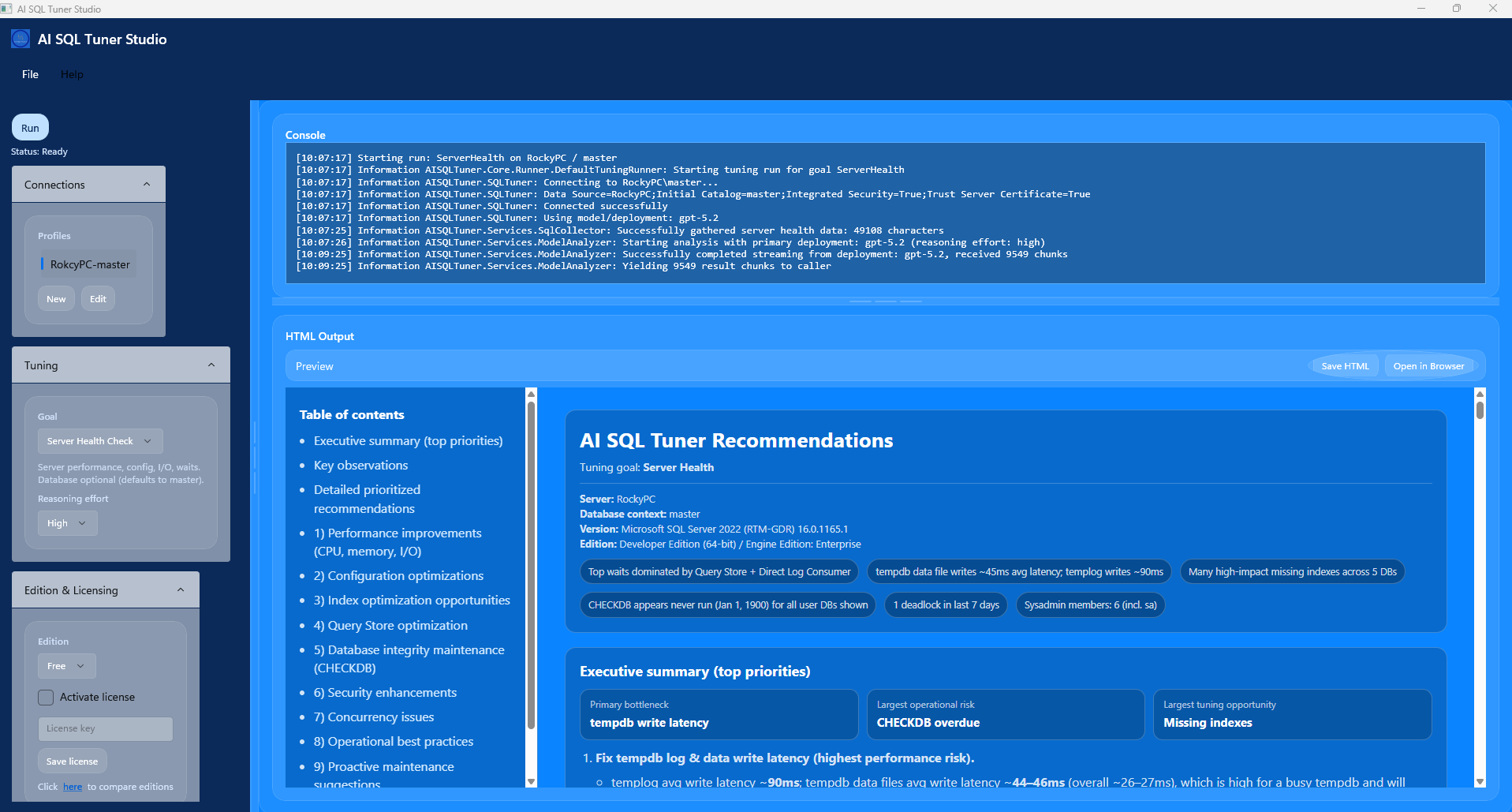Edit the selected connection profile
The width and height of the screenshot is (1512, 812).
98,299
